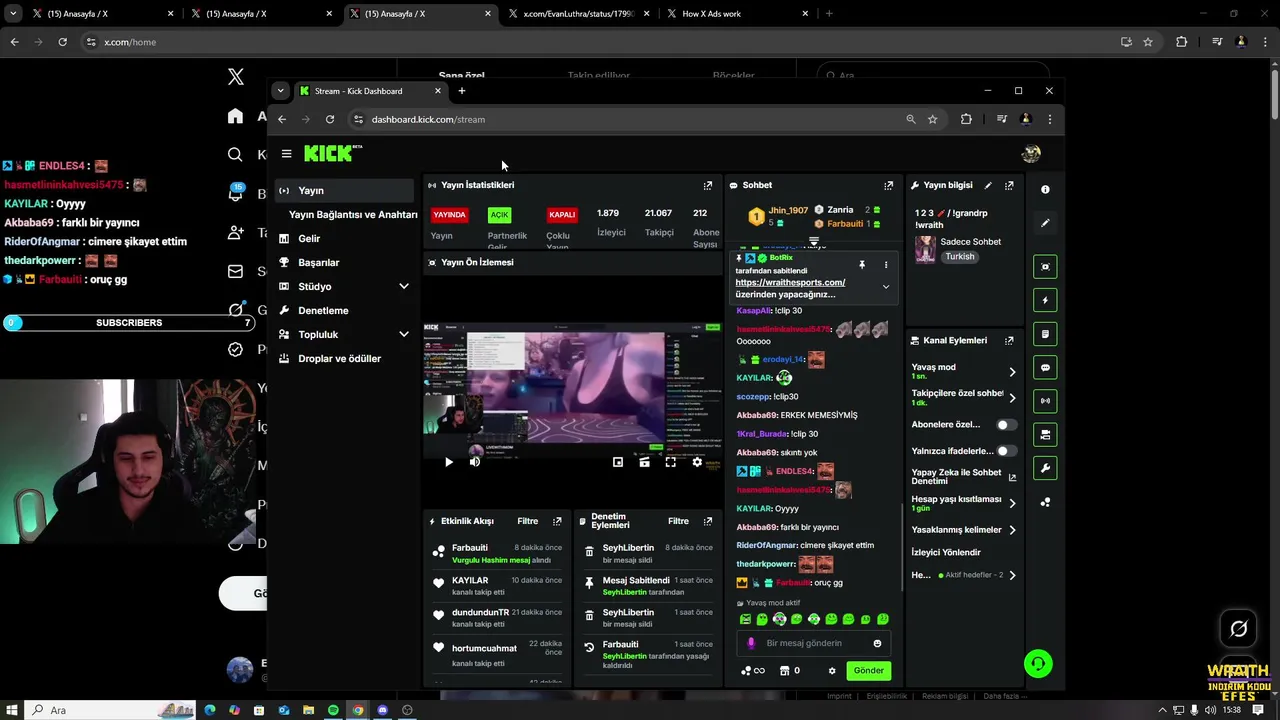Open Spotify from the Windows taskbar
The image size is (1280, 720).
(333, 710)
